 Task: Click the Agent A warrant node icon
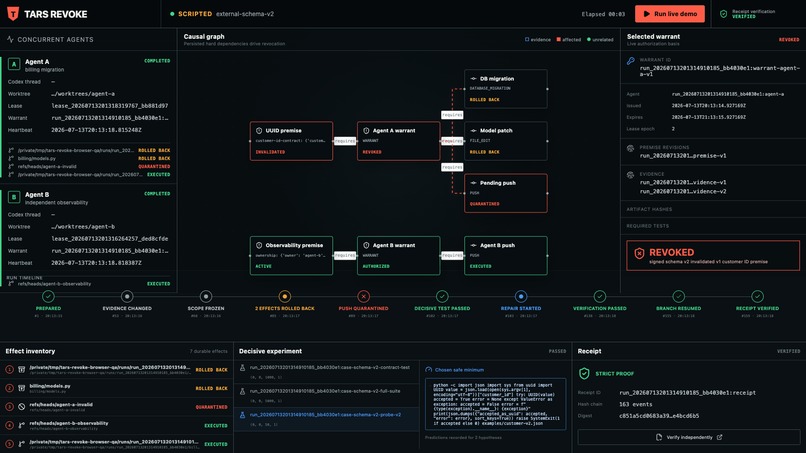click(366, 131)
